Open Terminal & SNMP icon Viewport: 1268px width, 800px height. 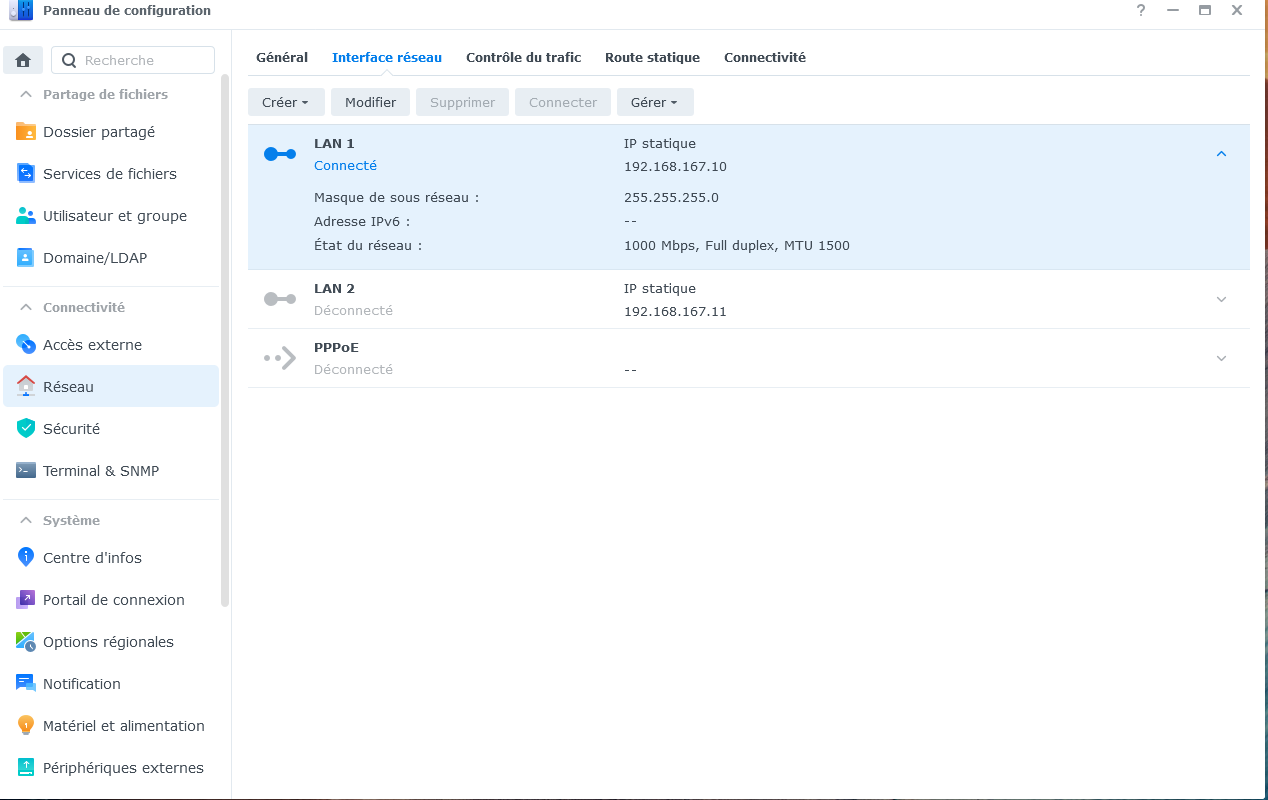coord(26,471)
